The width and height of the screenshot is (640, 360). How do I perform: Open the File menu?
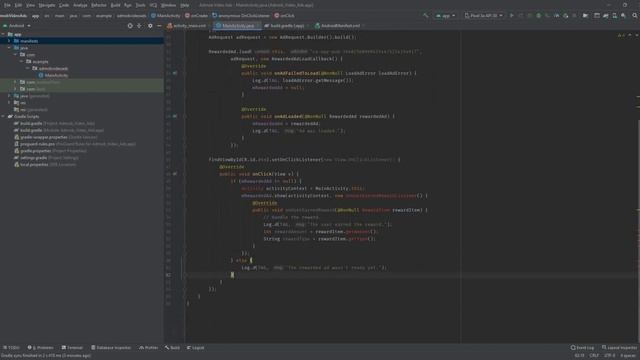click(7, 5)
